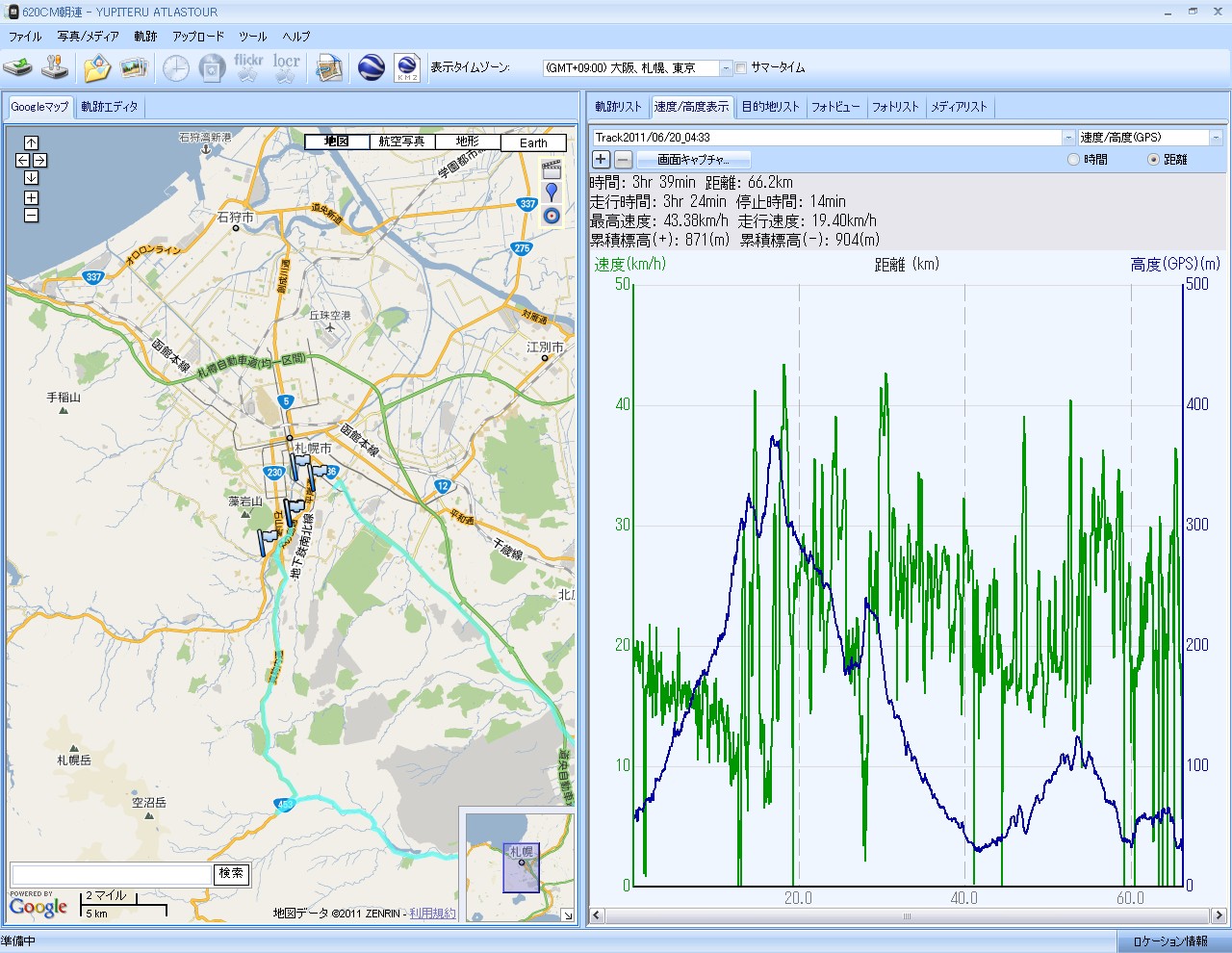Open the device settings joystick icon
Viewport: 1232px width, 953px height.
tap(57, 67)
